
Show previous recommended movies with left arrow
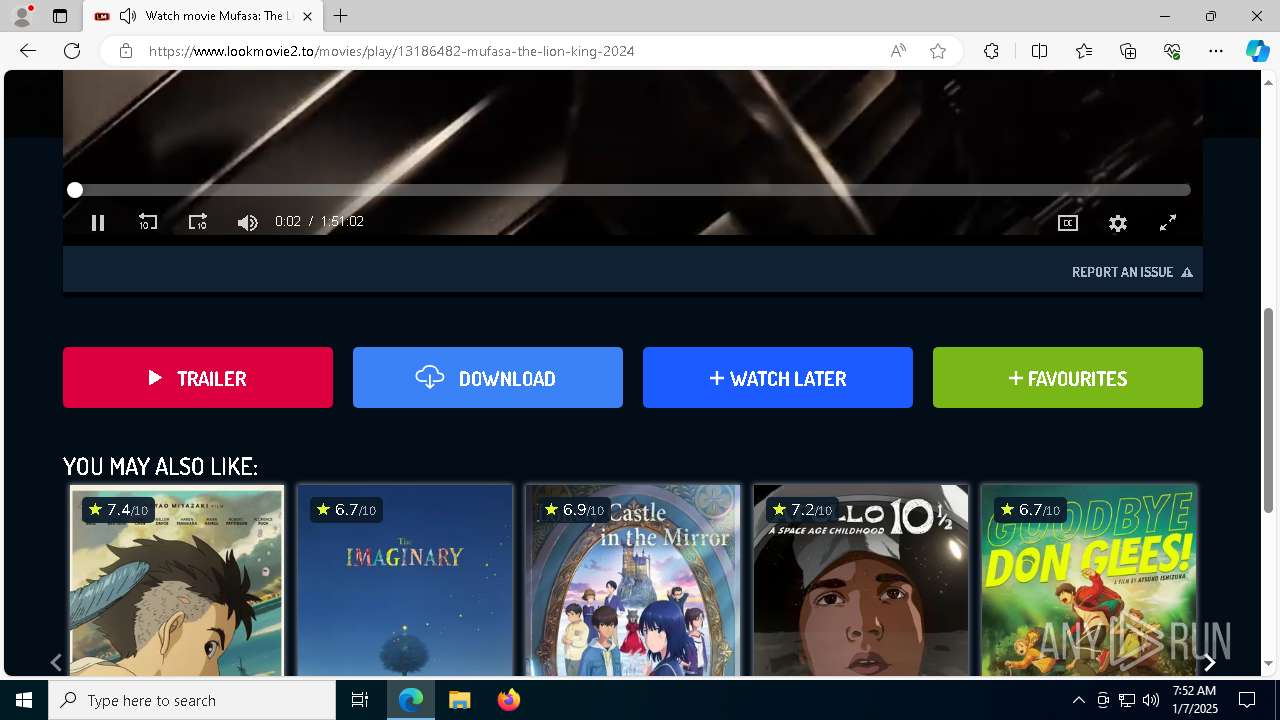pos(56,662)
